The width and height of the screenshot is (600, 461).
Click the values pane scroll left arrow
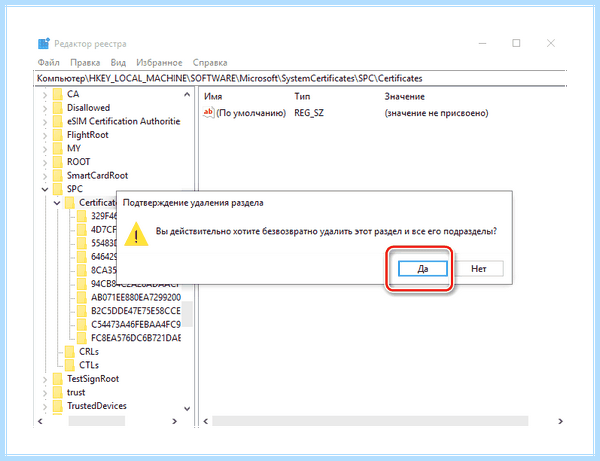tap(205, 421)
